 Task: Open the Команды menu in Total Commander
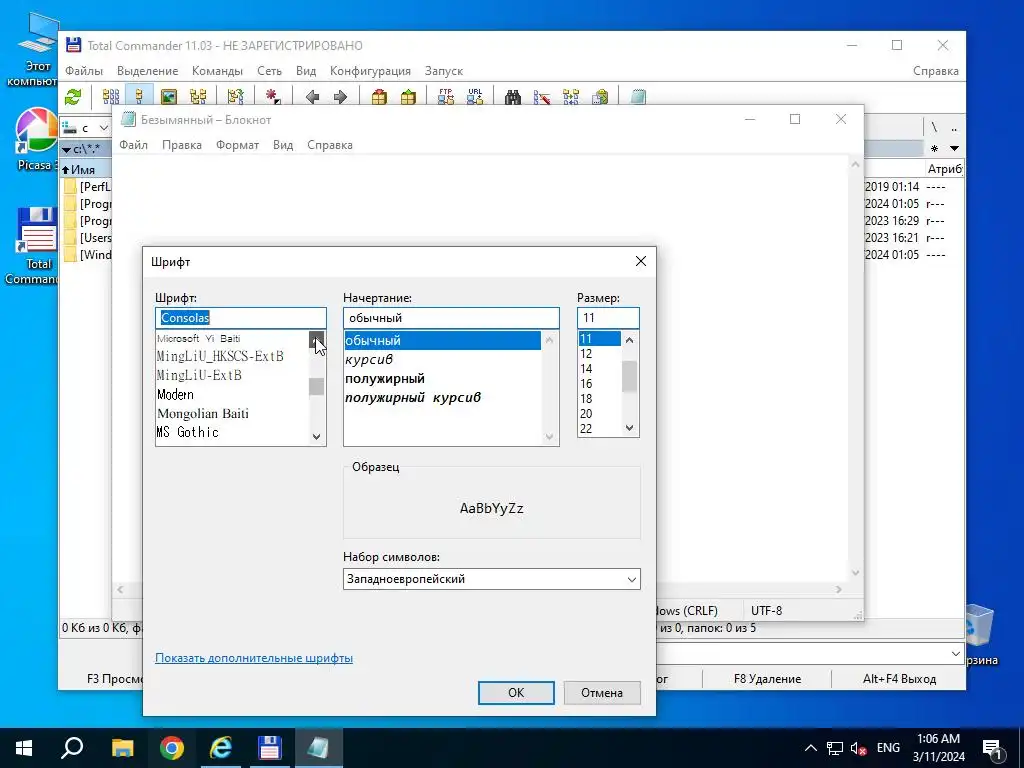tap(217, 71)
